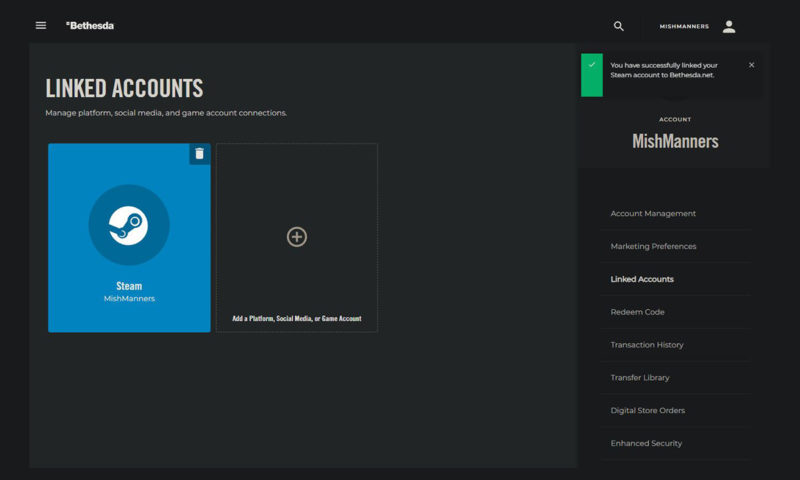Image resolution: width=800 pixels, height=480 pixels.
Task: Go to Account Management
Action: pos(653,213)
